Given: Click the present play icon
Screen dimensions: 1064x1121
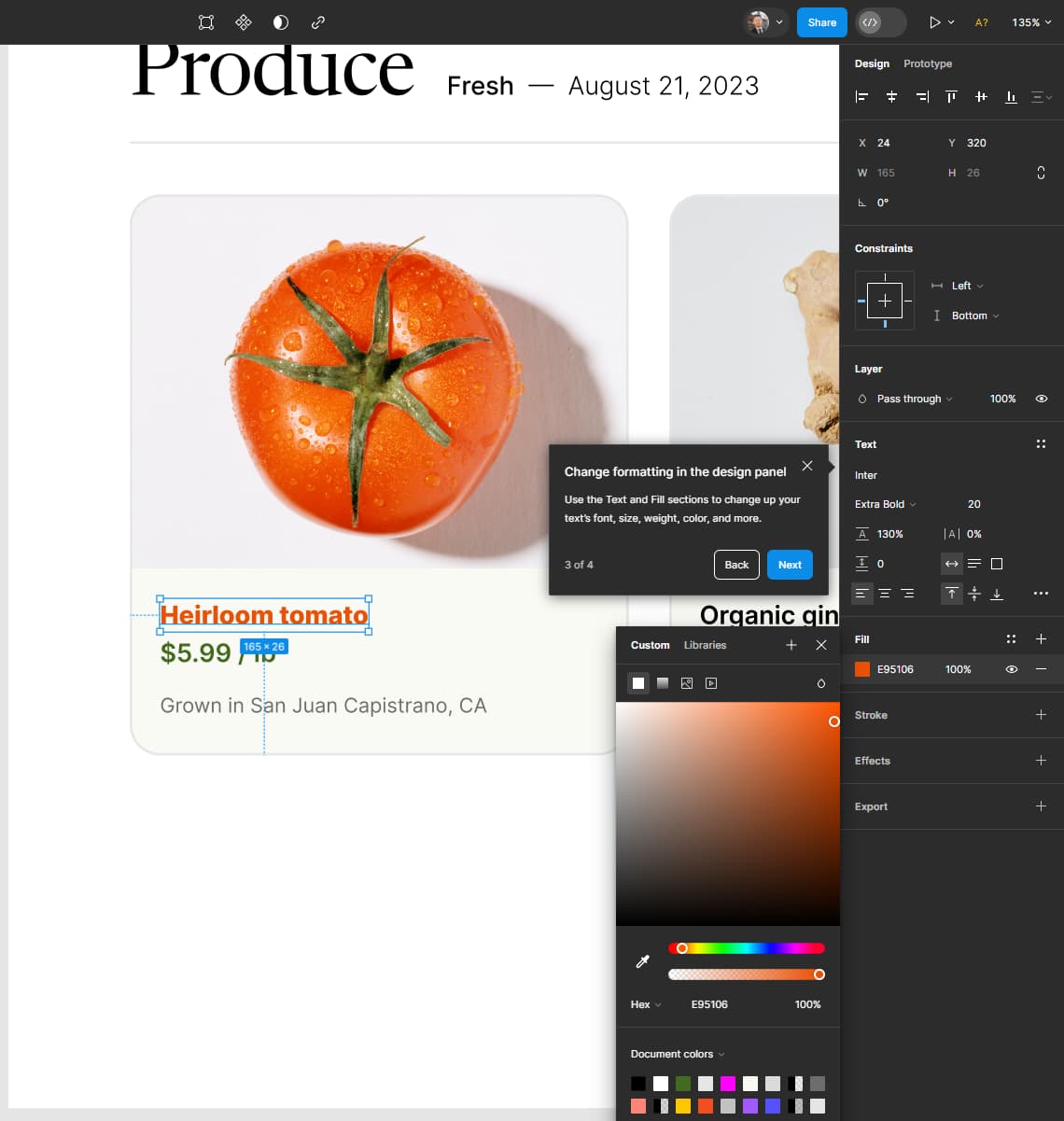Looking at the screenshot, I should pos(934,22).
